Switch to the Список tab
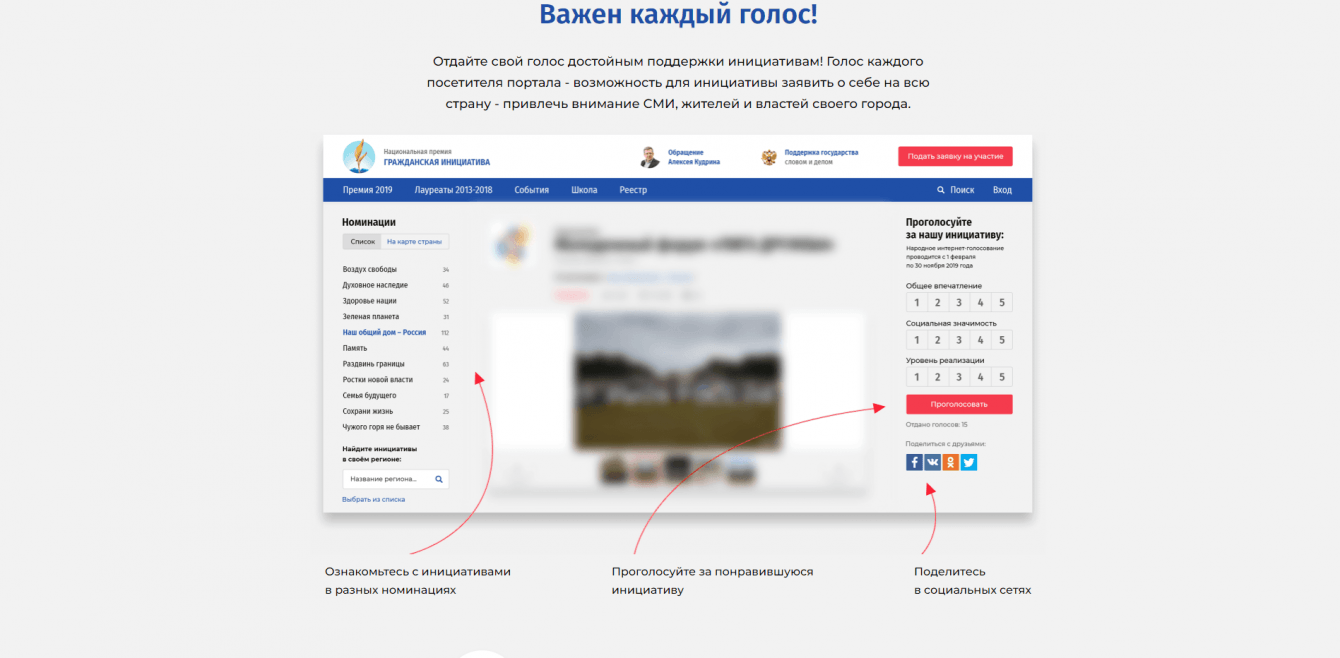The height and width of the screenshot is (658, 1340). pyautogui.click(x=362, y=241)
